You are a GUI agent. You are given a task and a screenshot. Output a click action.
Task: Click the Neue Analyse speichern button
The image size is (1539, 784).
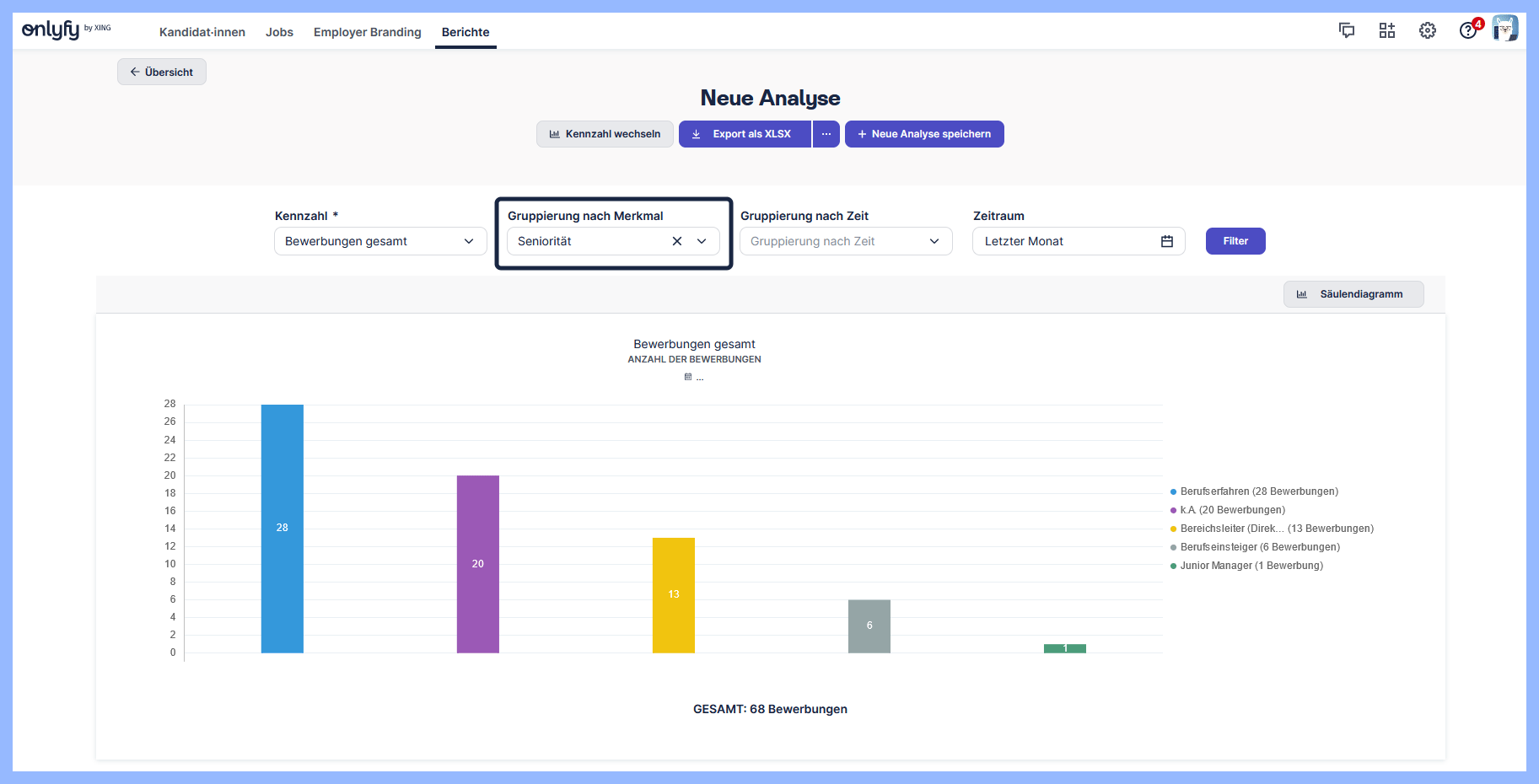point(924,134)
